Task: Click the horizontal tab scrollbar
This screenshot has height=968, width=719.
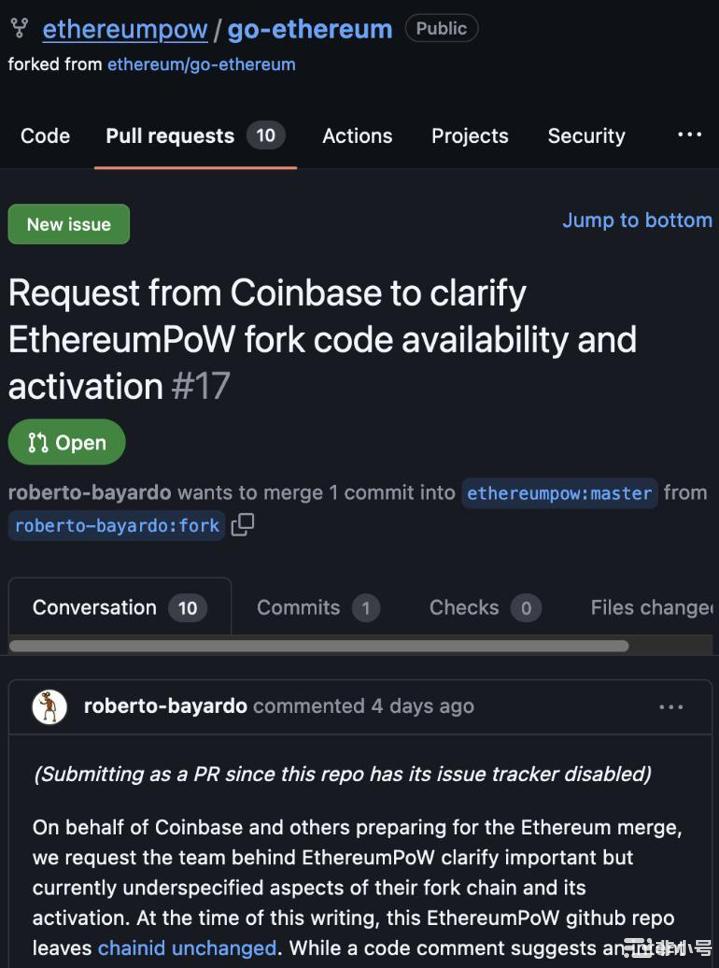Action: [x=318, y=646]
